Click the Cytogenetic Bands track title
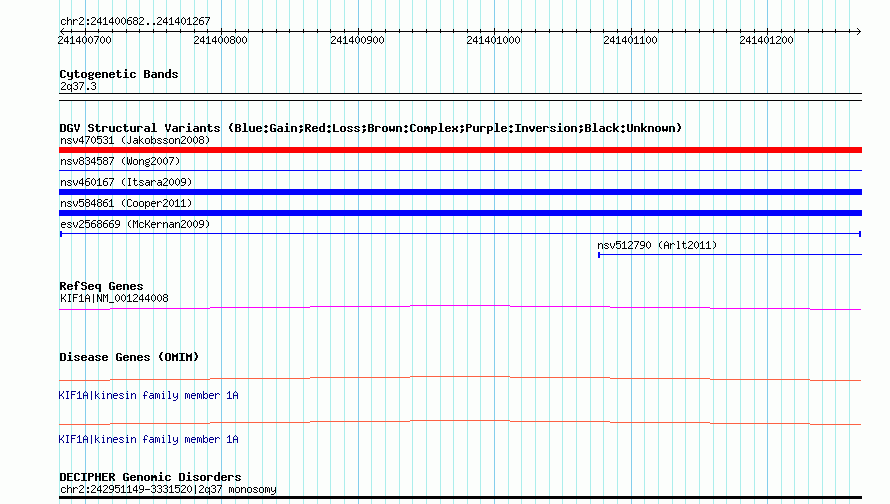Screen dimensions: 890x504 point(119,74)
